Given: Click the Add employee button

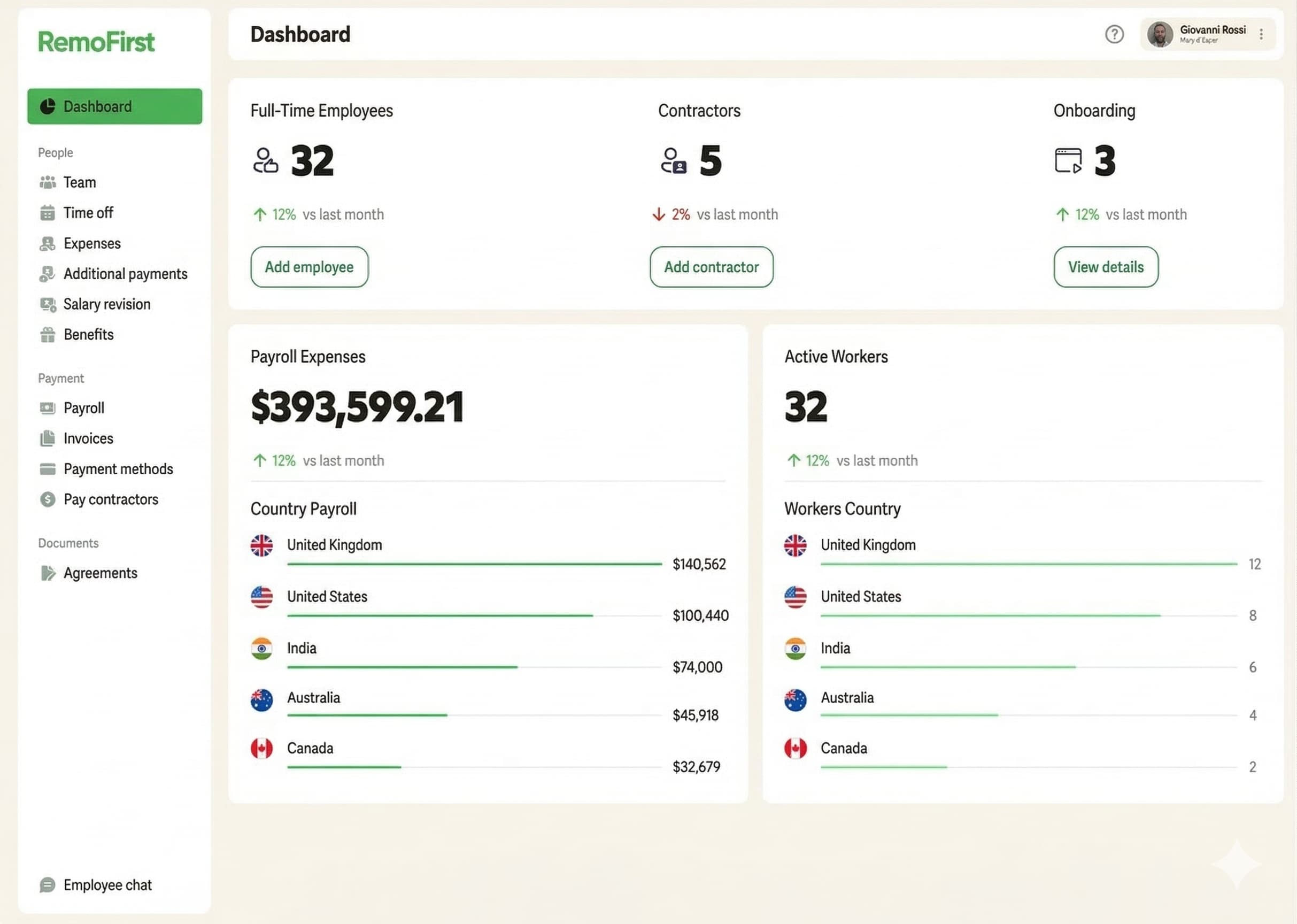Looking at the screenshot, I should (x=310, y=267).
